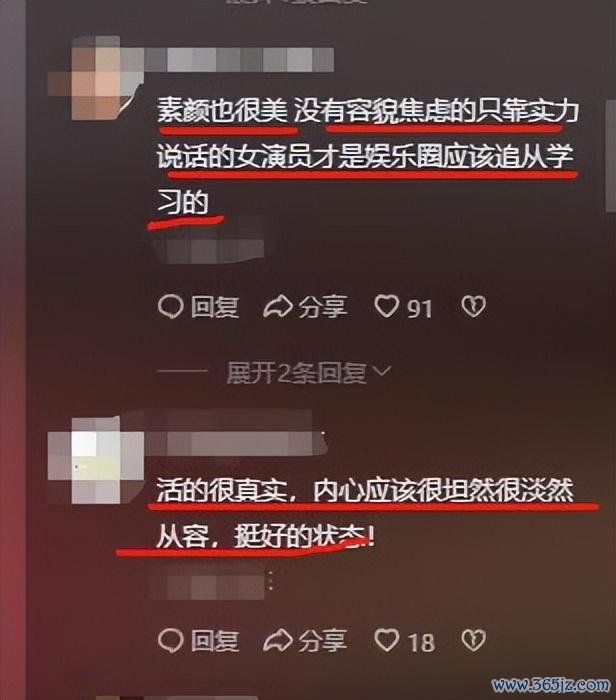This screenshot has height=700, width=616.
Task: Dislike the second comment via broken heart
Action: 473,641
